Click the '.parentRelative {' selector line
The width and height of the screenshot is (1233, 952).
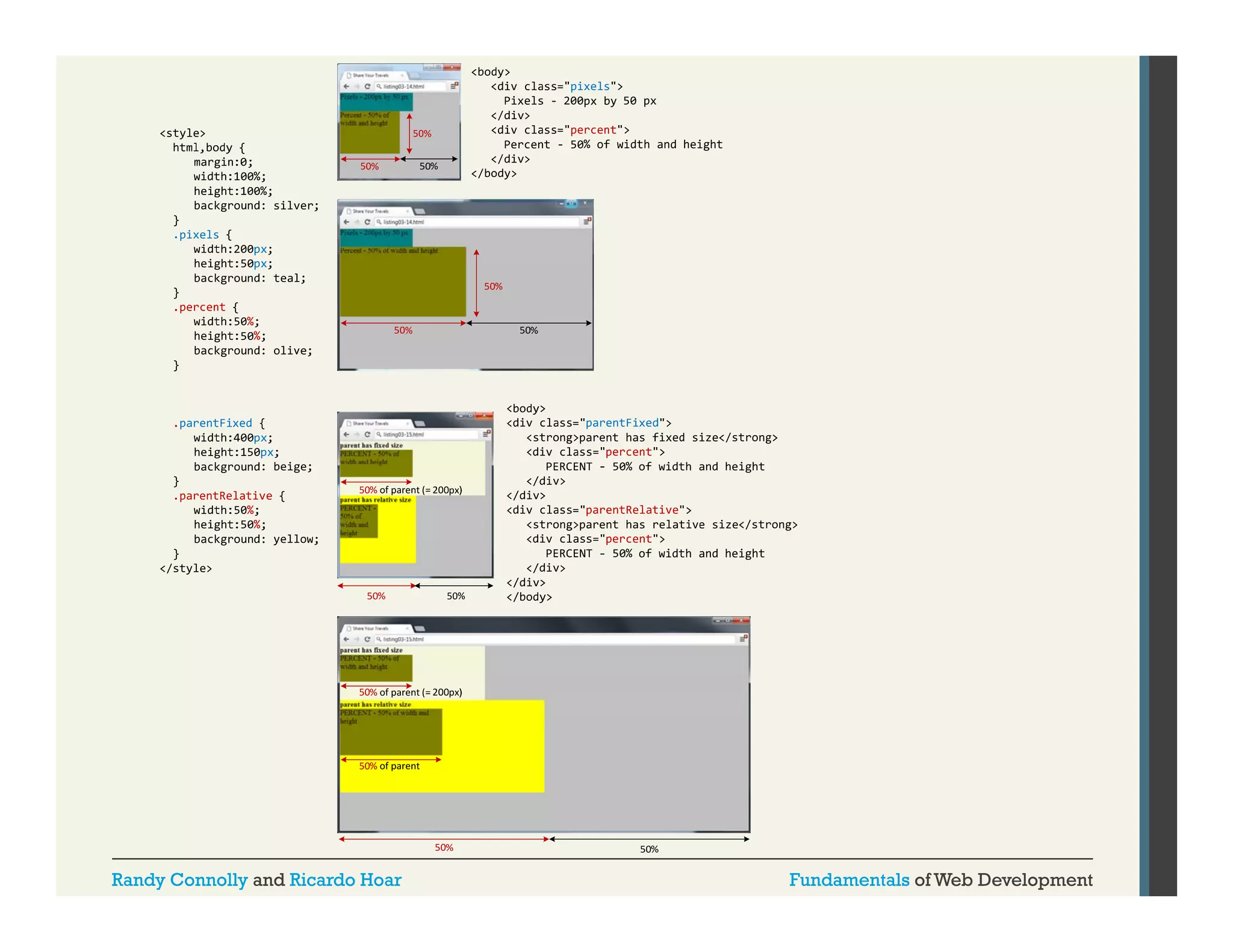coord(229,496)
